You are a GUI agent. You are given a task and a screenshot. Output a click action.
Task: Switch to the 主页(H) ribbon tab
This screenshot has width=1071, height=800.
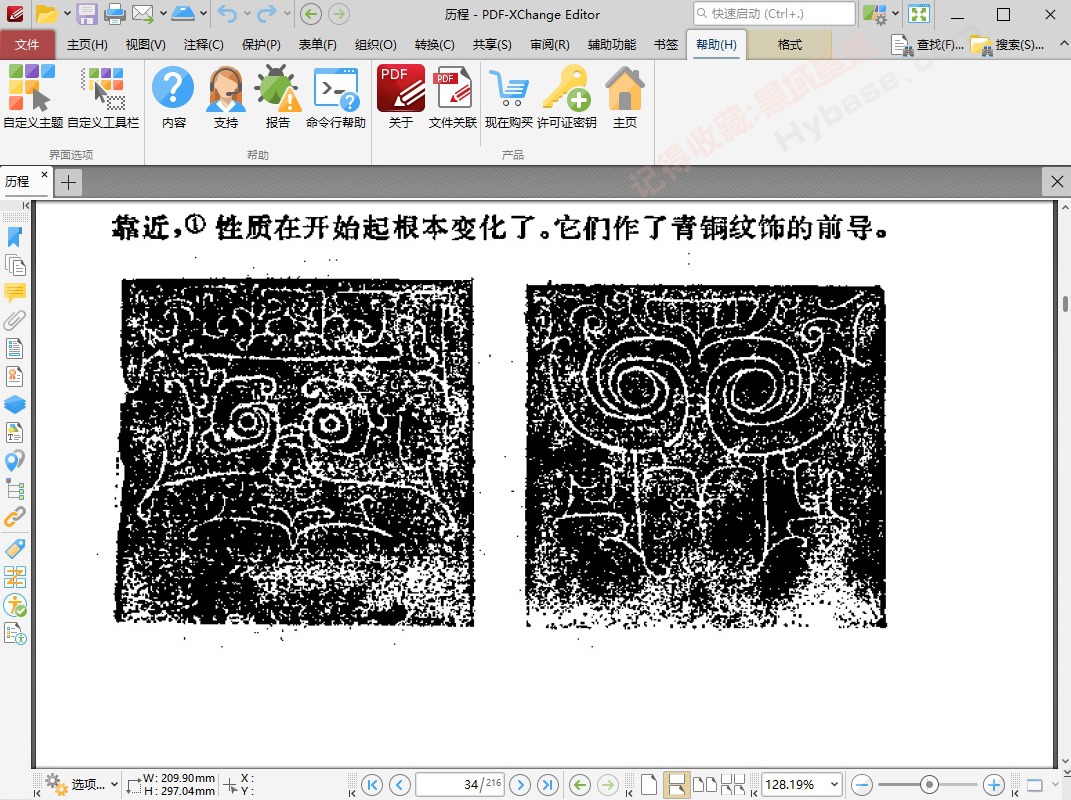tap(87, 44)
